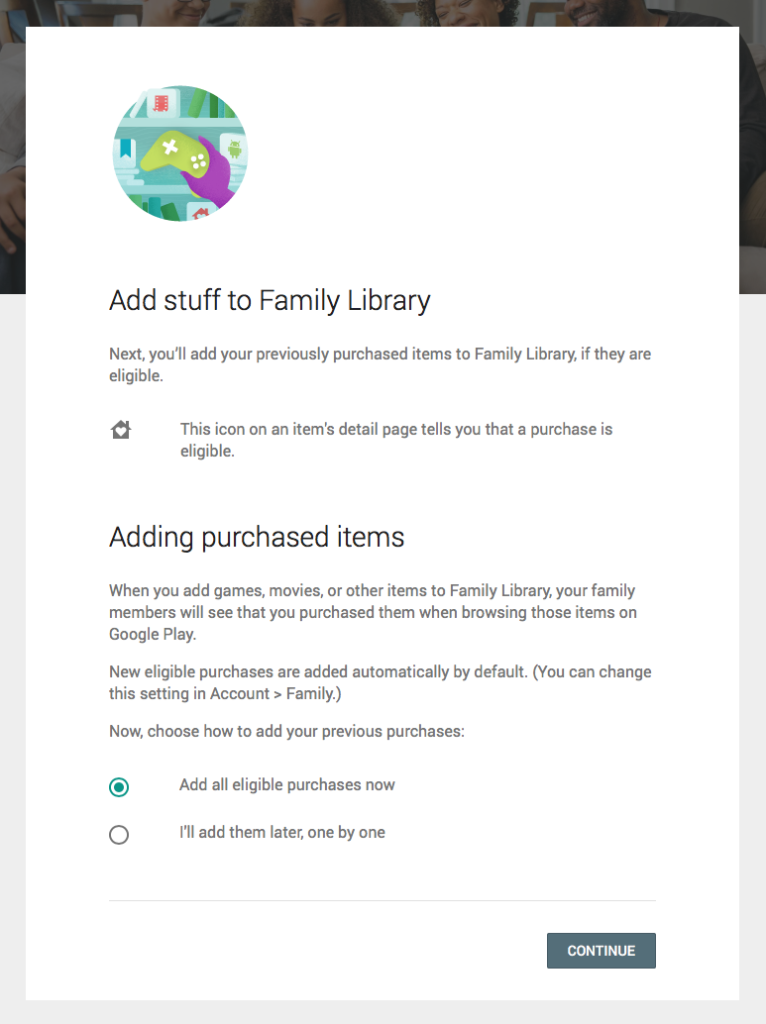Click the 'Adding purchased items' heading

(256, 537)
